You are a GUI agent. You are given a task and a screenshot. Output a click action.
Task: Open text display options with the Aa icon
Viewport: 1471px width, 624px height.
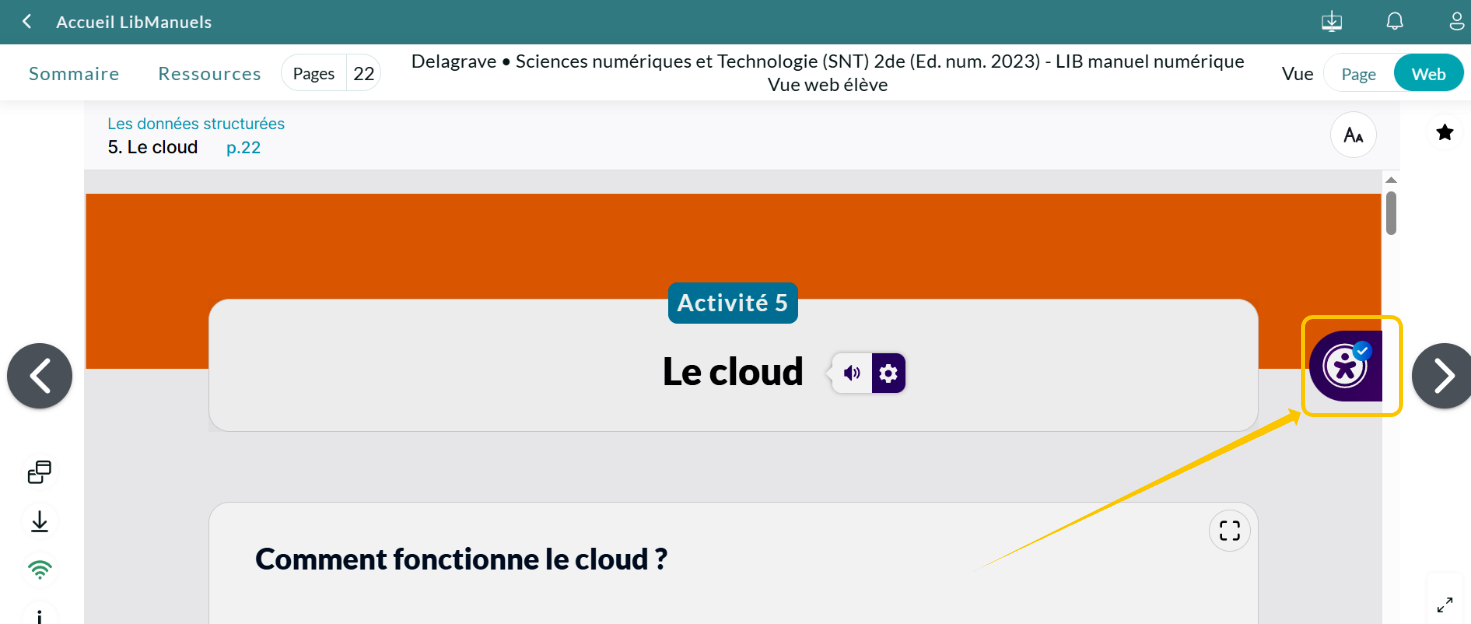point(1352,134)
